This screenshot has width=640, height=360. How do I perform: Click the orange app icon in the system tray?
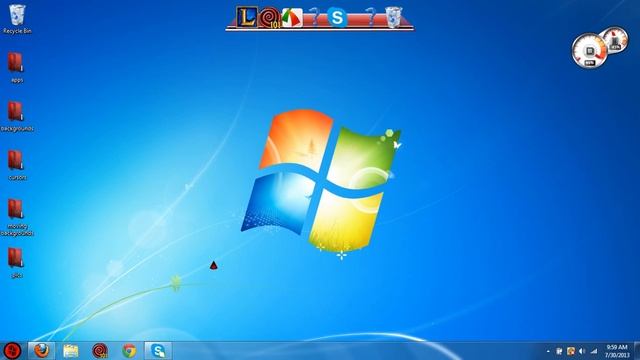point(571,351)
